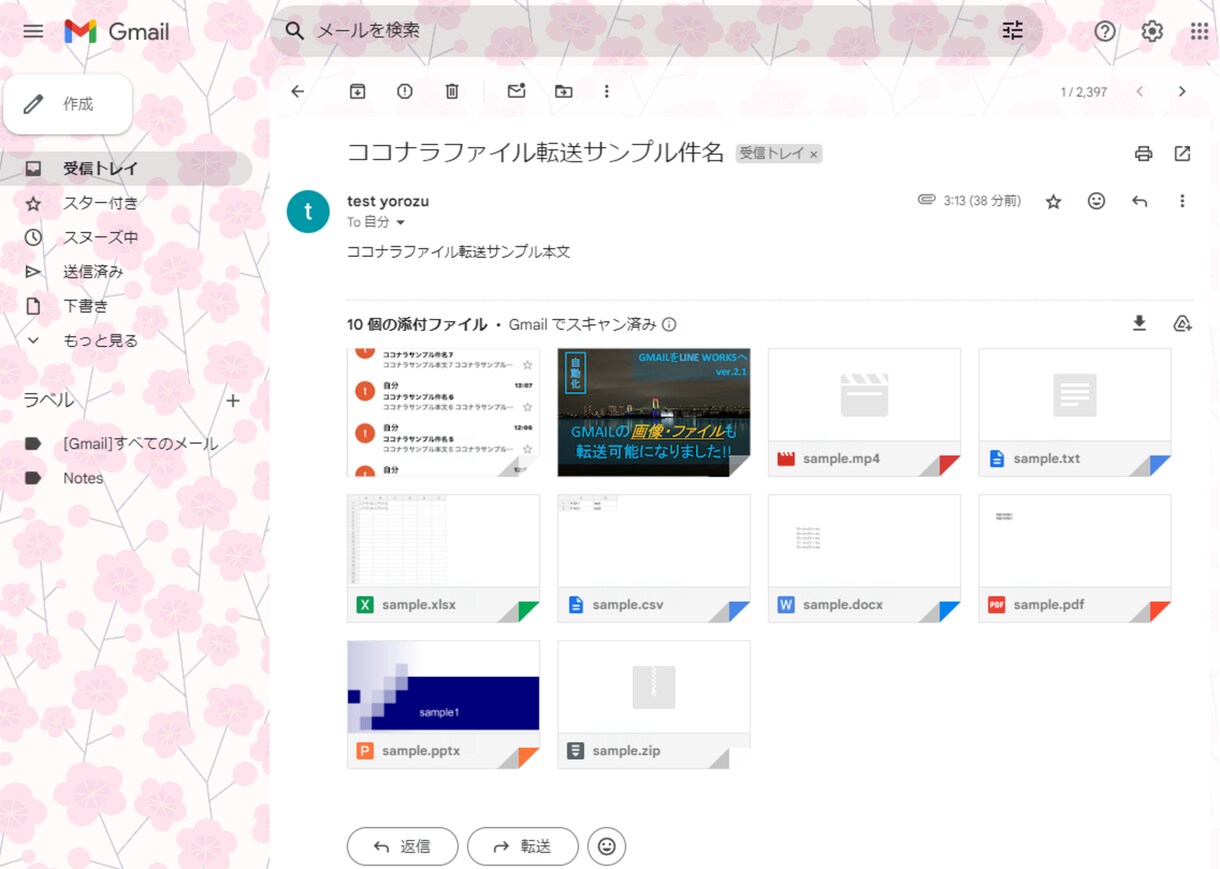Open 受信トレイ folder
Viewport: 1220px width, 869px height.
click(x=125, y=168)
